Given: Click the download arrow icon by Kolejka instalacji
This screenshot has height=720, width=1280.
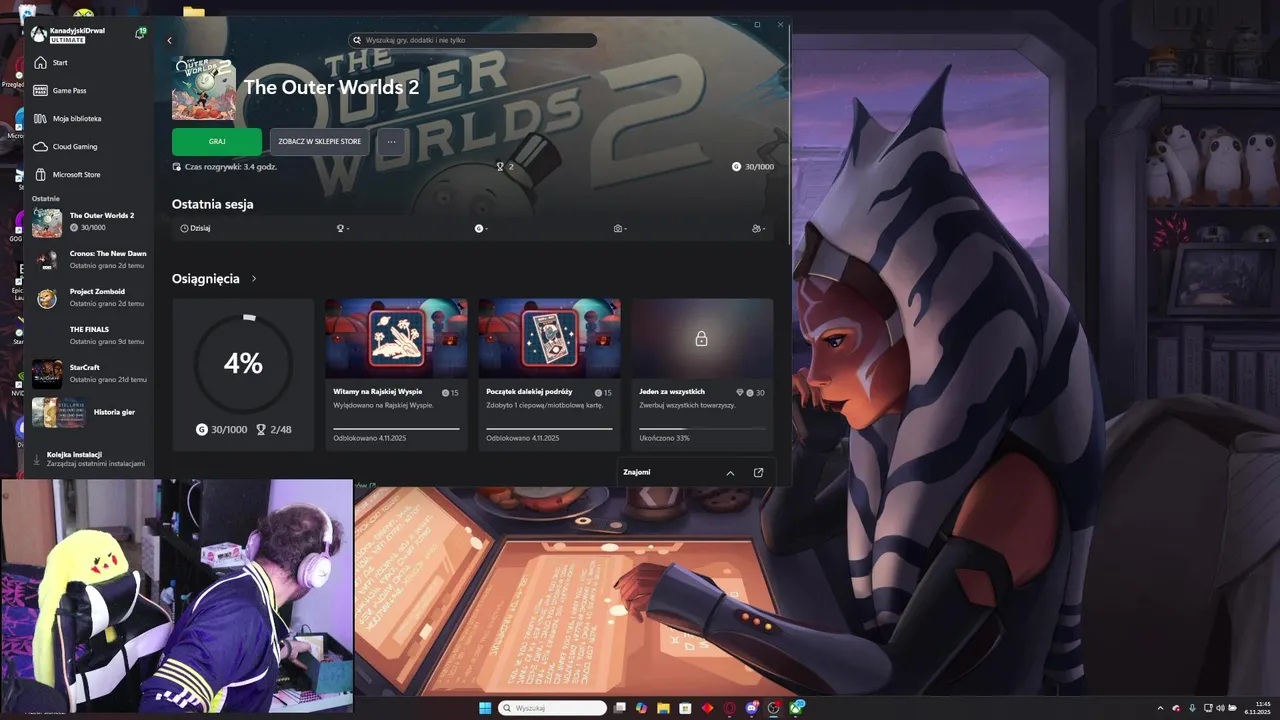Looking at the screenshot, I should pos(37,459).
